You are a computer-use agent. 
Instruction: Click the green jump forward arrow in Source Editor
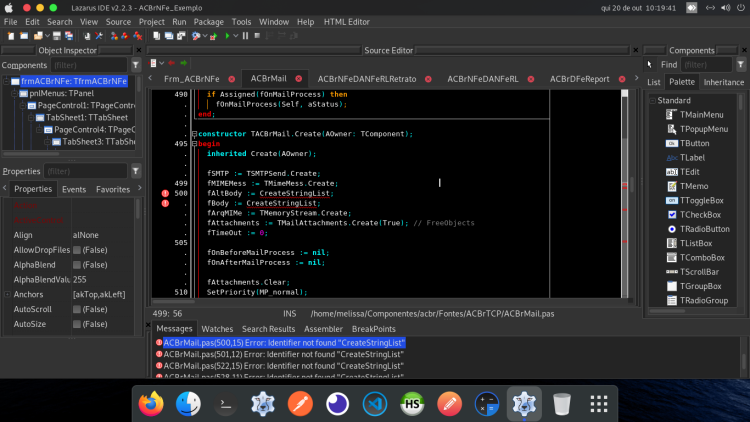[184, 63]
